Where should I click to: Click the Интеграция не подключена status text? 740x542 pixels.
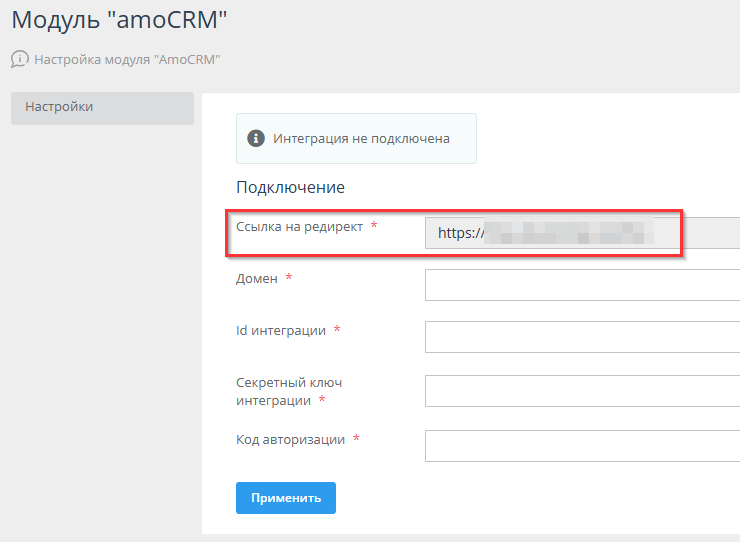362,139
